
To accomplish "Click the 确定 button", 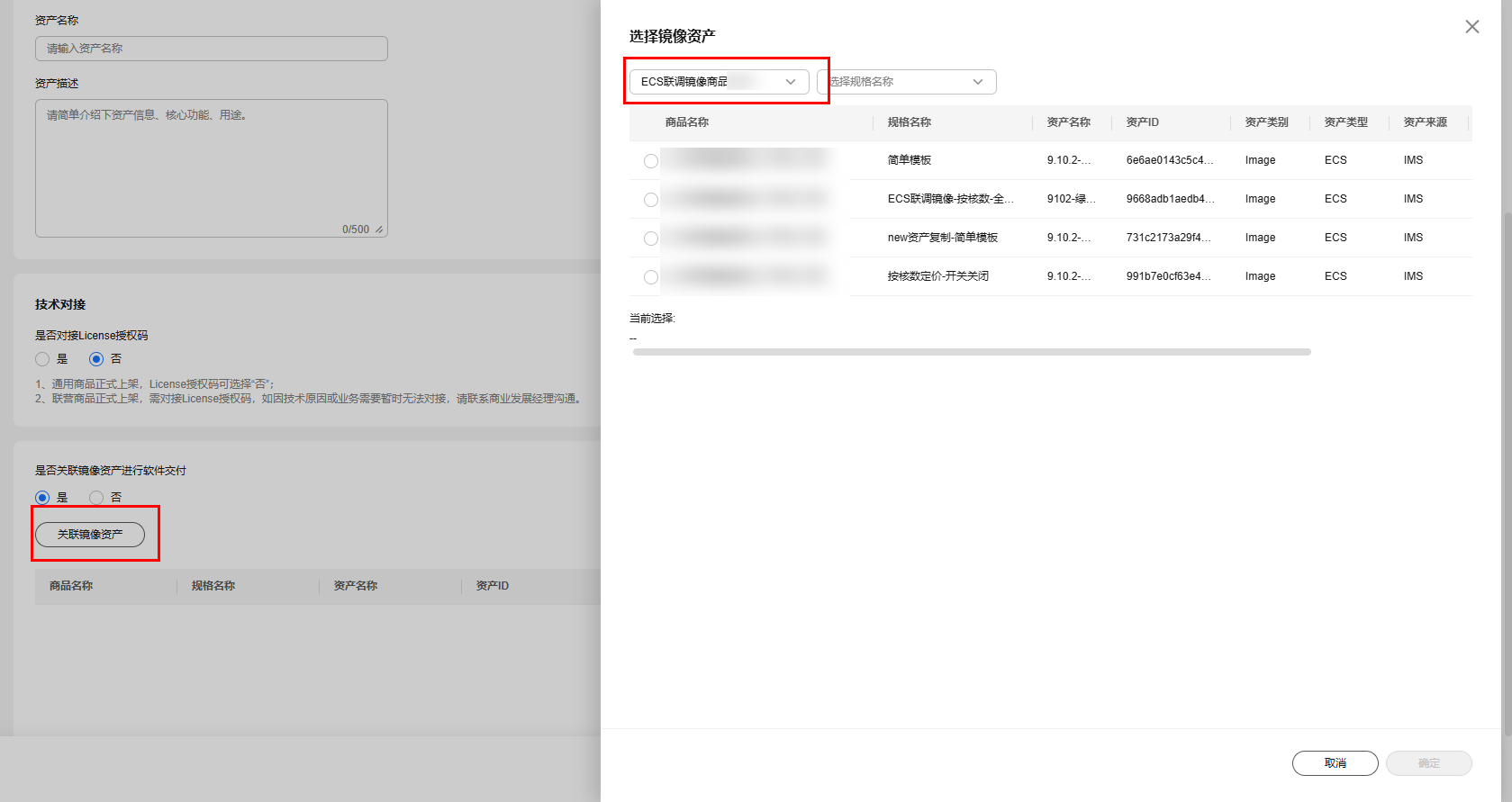I will [1428, 763].
